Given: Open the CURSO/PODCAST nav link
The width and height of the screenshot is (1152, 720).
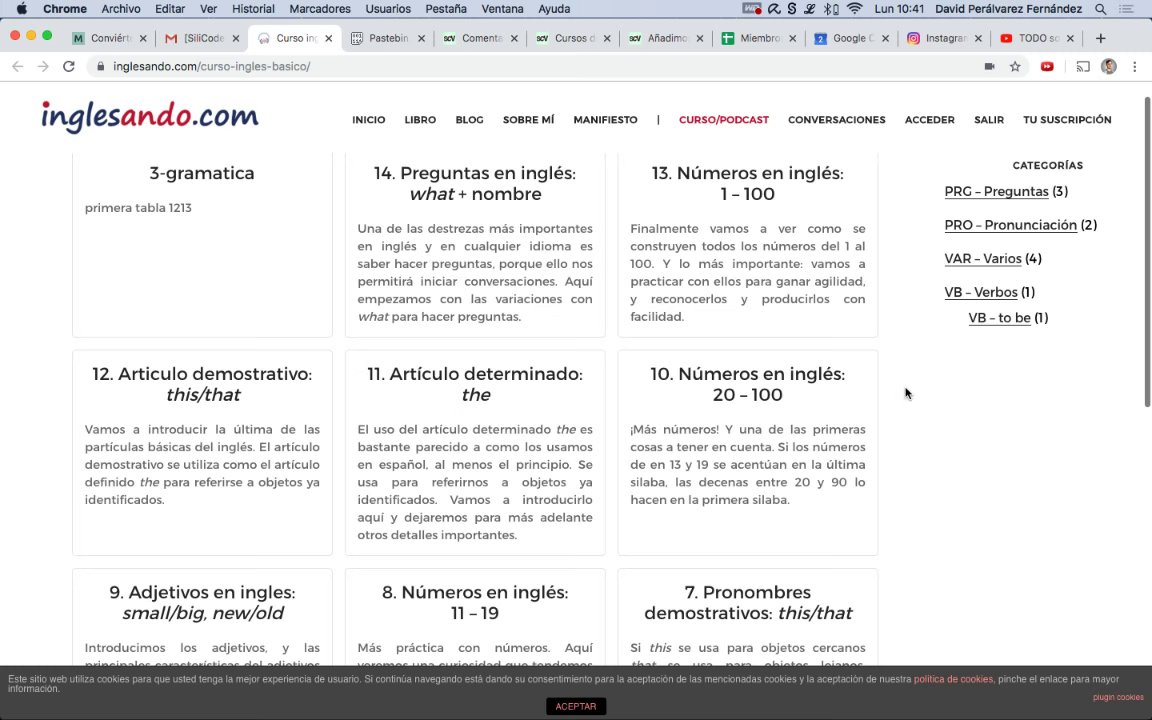Looking at the screenshot, I should point(724,120).
